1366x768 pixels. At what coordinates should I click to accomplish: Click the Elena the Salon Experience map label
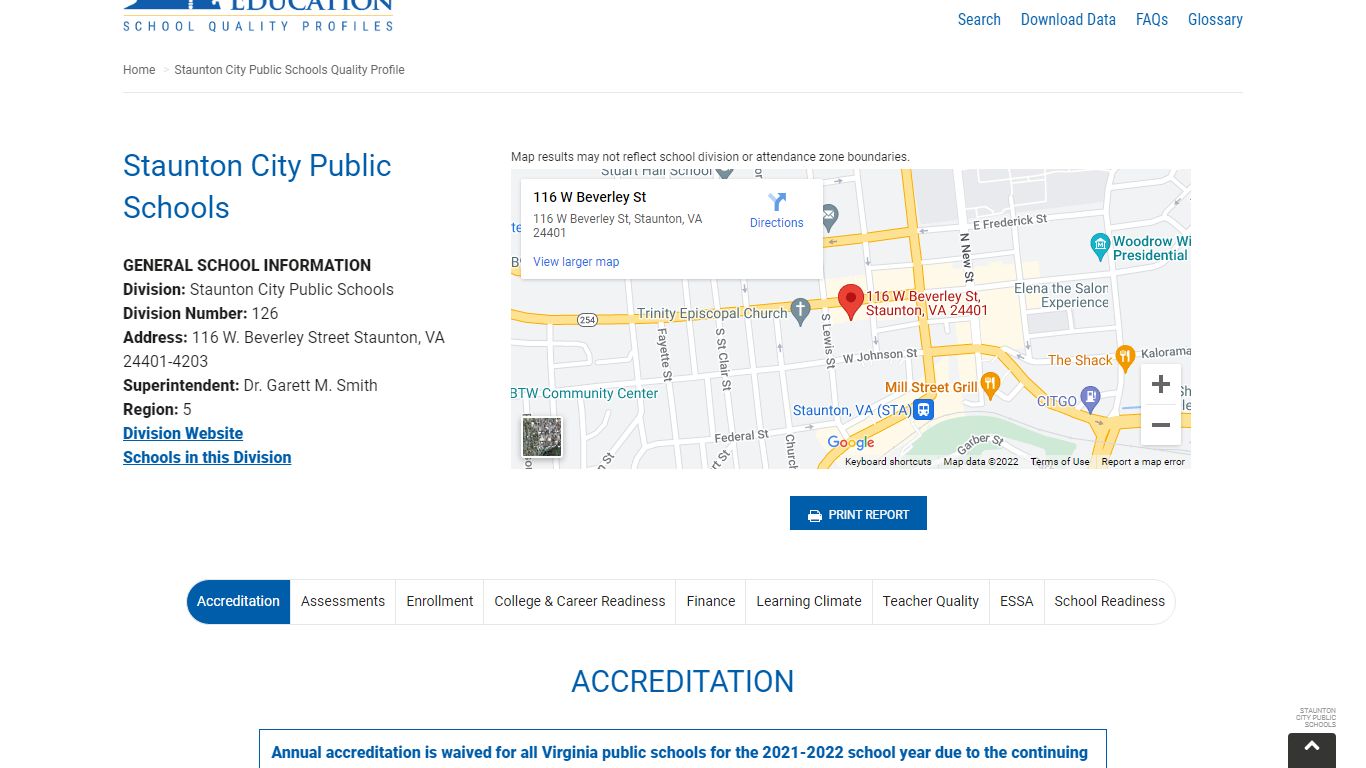(1061, 295)
